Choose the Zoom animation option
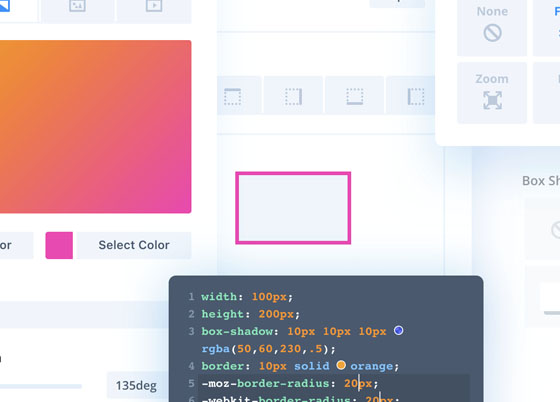 pyautogui.click(x=492, y=92)
